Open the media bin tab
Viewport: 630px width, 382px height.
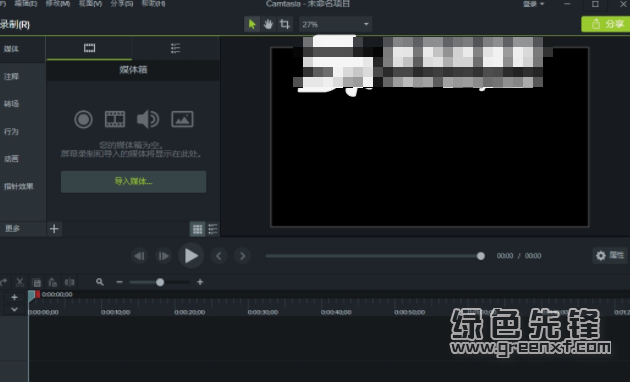coord(89,48)
